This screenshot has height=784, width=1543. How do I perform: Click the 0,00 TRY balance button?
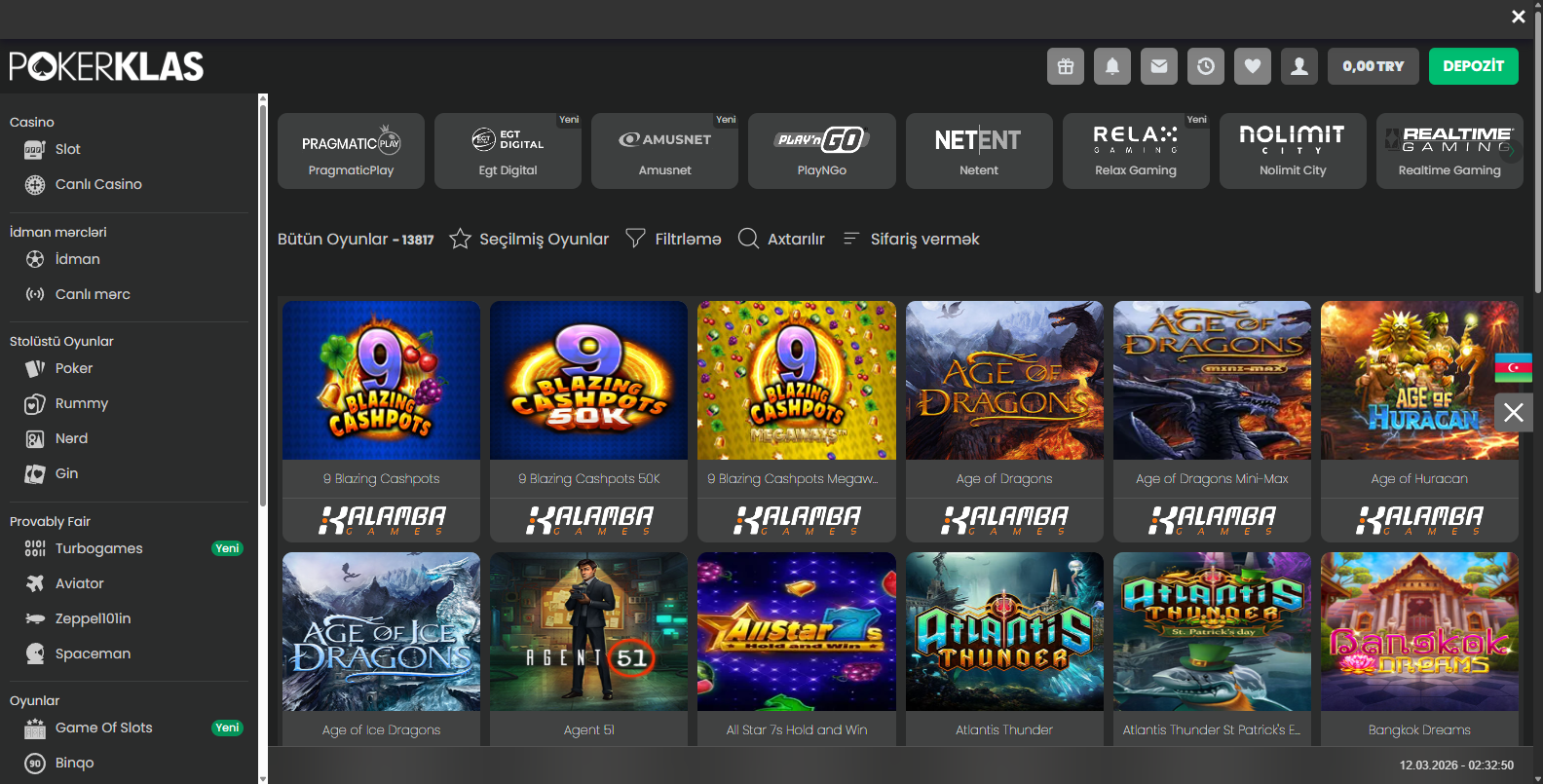(1374, 66)
